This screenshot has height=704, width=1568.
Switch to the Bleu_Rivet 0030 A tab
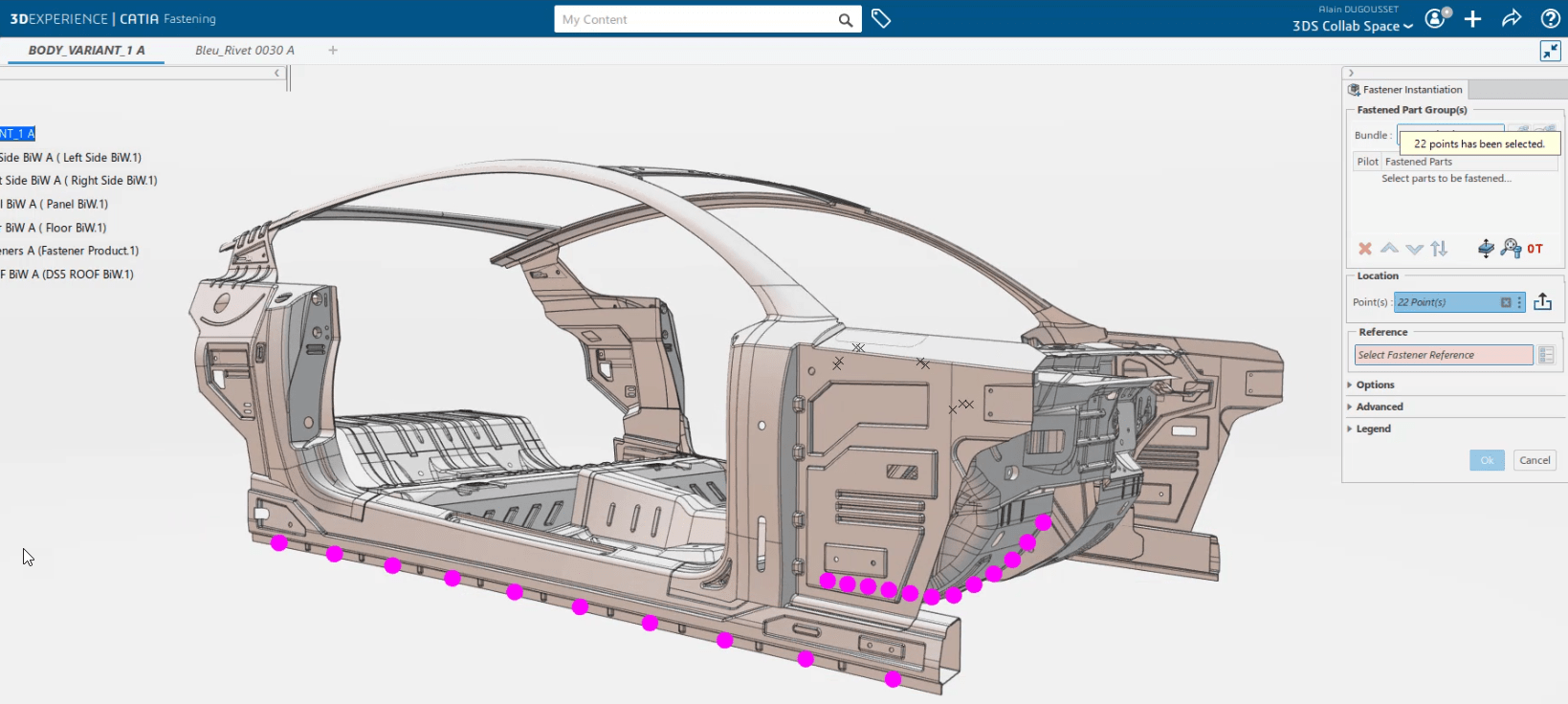[x=245, y=51]
